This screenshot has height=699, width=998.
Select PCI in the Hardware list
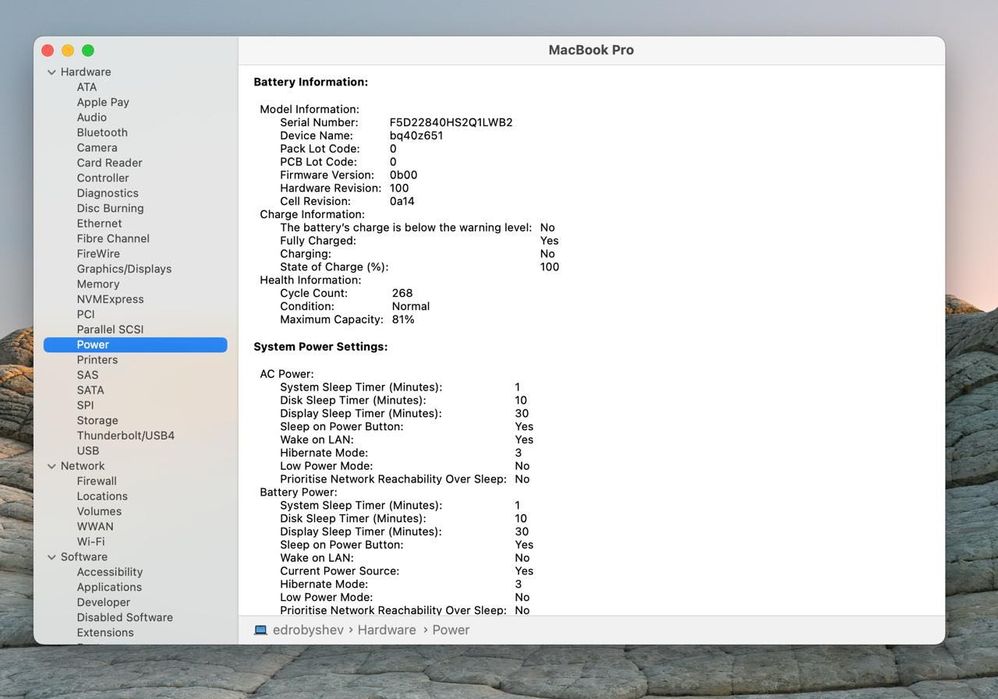(85, 314)
